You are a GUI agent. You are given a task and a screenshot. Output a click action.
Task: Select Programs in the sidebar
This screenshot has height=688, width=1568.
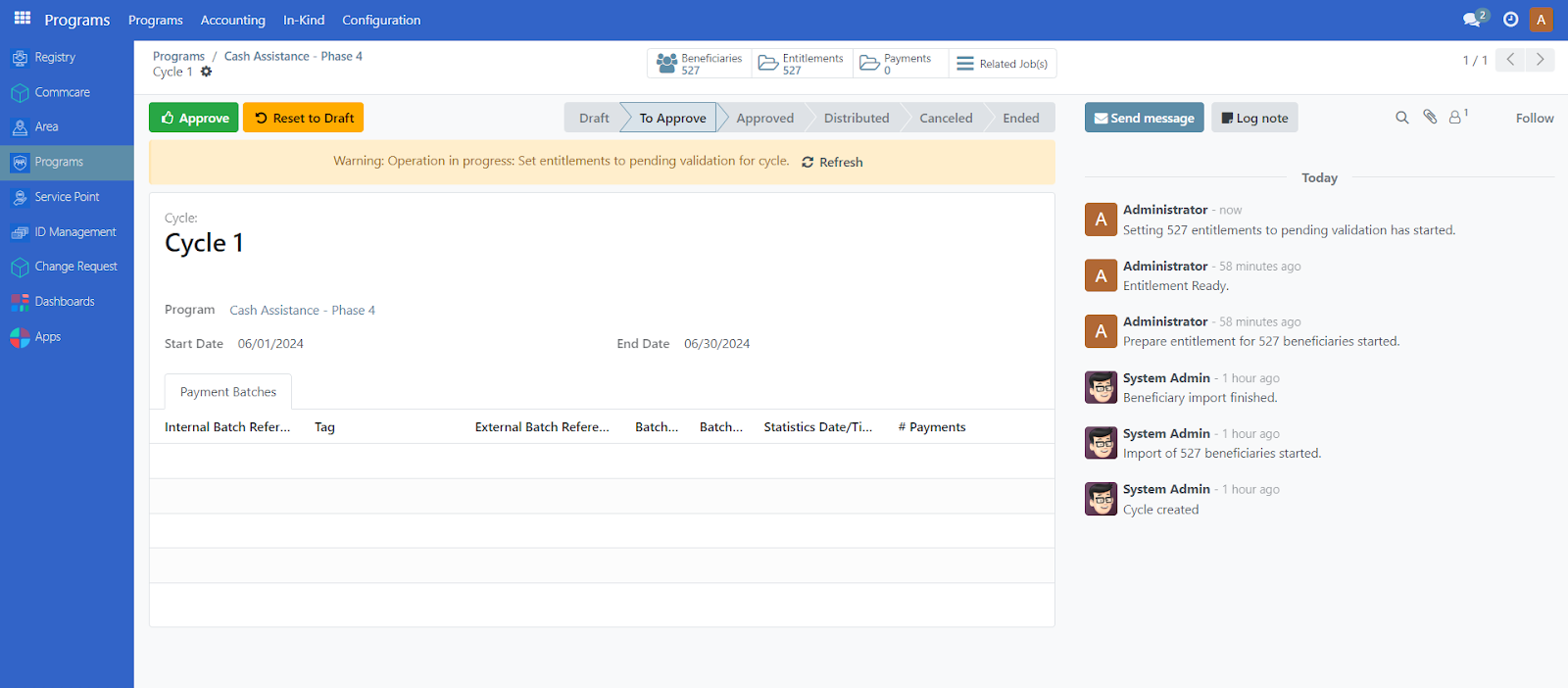67,163
